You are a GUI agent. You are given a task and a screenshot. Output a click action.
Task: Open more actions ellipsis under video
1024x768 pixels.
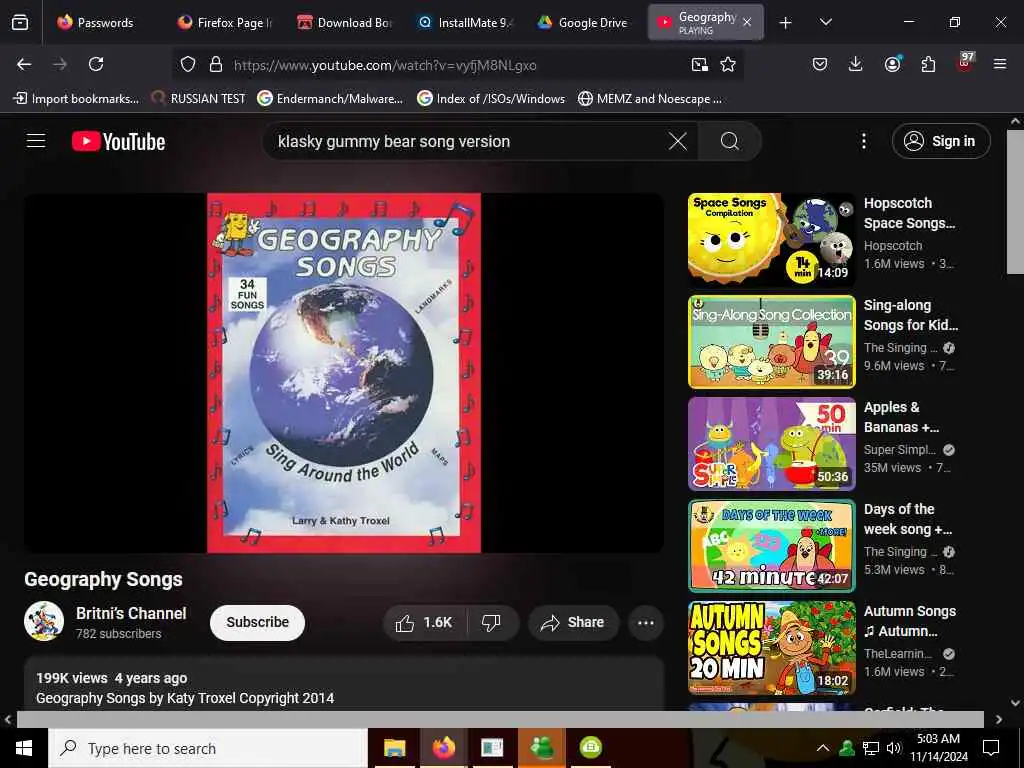646,622
